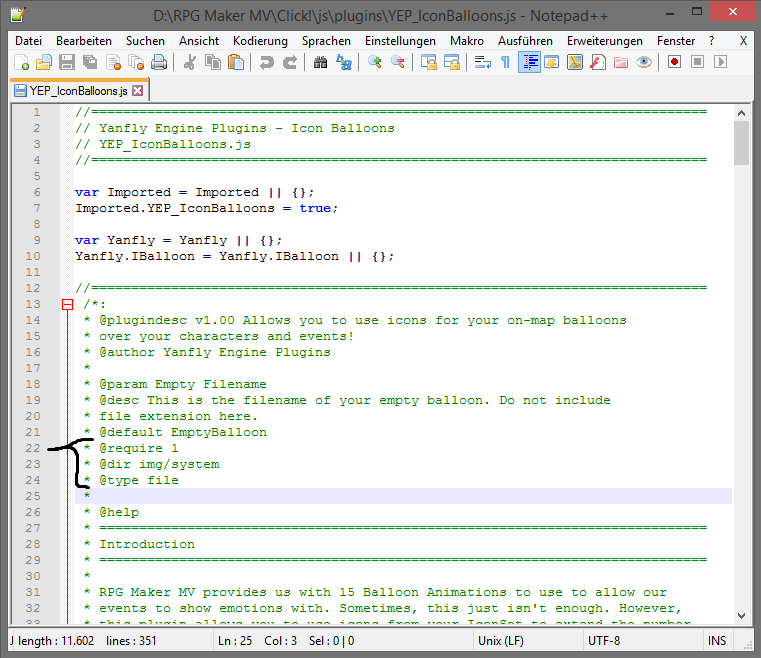Click the Close file icon

coord(113,62)
